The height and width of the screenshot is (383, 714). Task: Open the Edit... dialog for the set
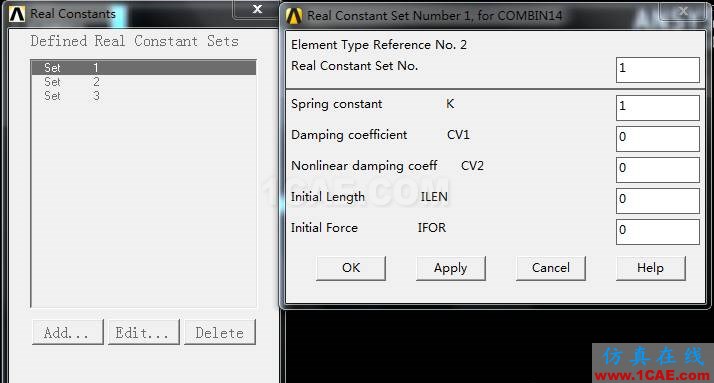[x=143, y=332]
